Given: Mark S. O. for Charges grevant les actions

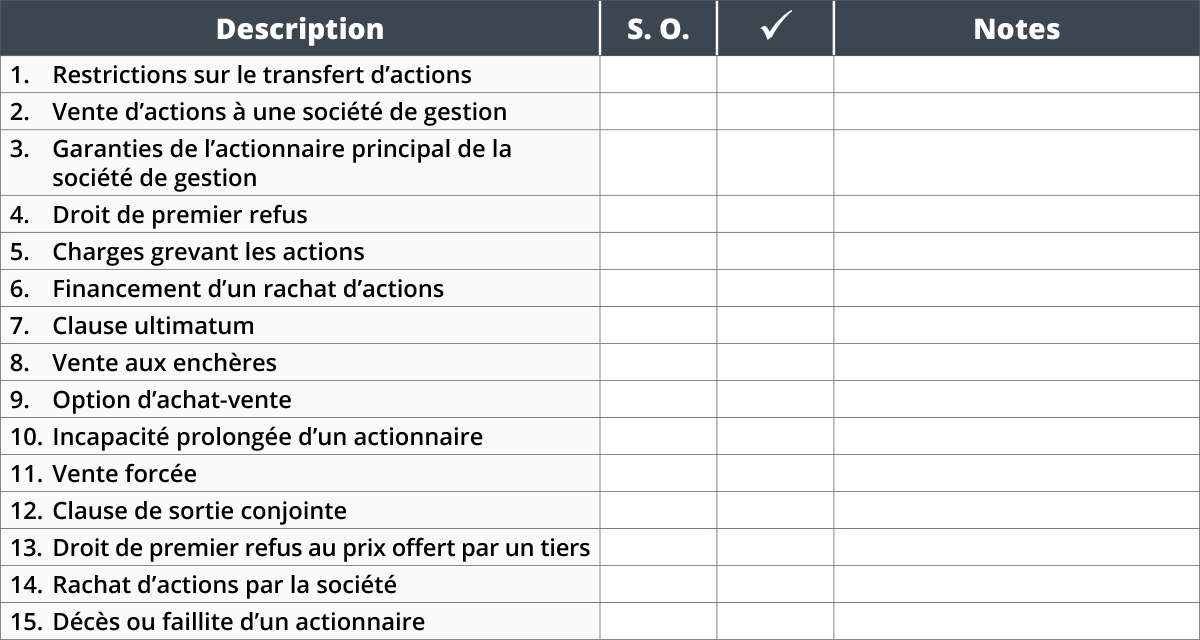Looking at the screenshot, I should click(x=659, y=251).
